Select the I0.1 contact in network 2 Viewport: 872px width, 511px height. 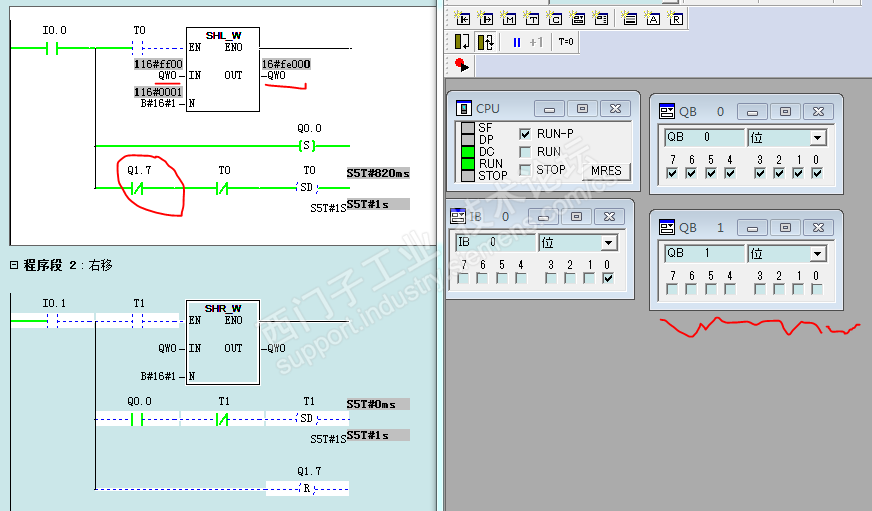(53, 321)
